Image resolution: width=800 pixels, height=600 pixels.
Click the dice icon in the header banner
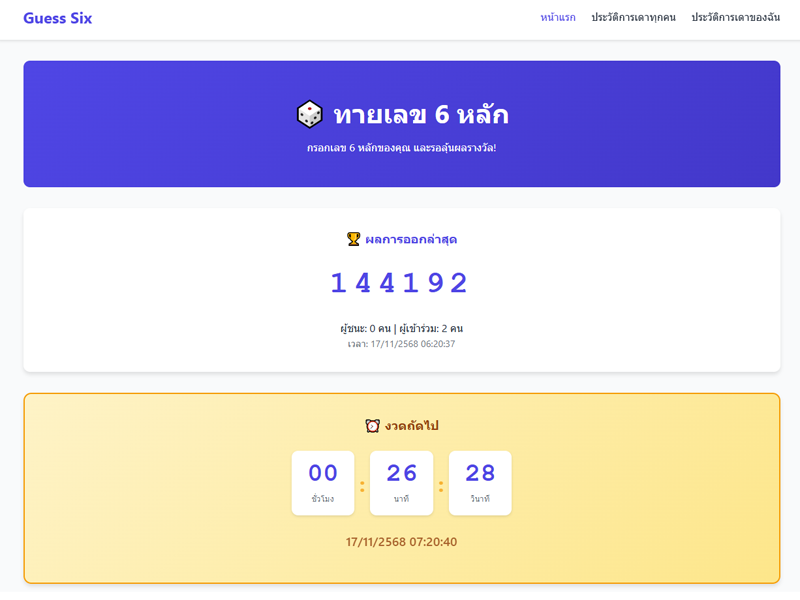pyautogui.click(x=310, y=115)
